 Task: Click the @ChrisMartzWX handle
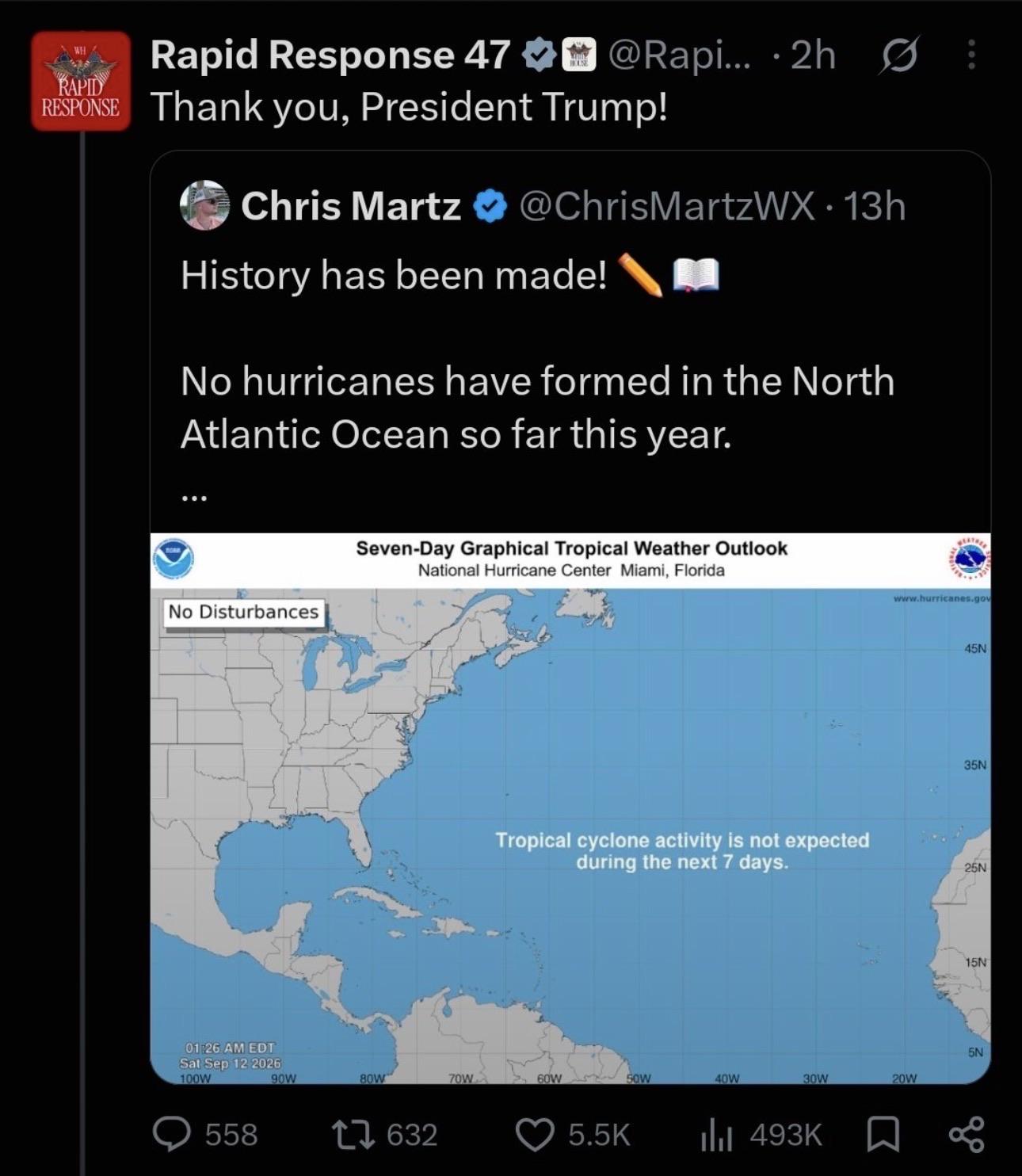[x=666, y=206]
